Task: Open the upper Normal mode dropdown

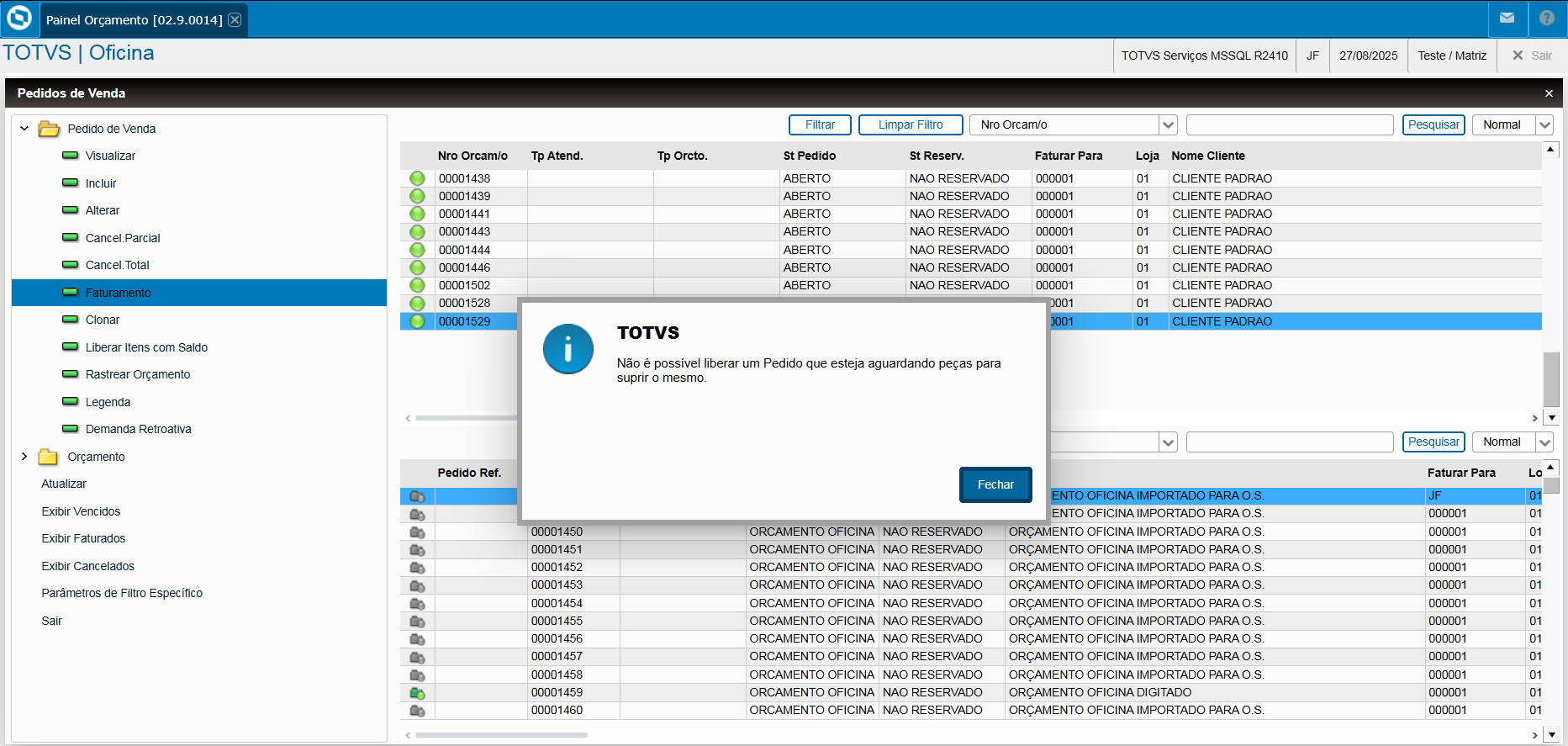Action: pyautogui.click(x=1544, y=125)
